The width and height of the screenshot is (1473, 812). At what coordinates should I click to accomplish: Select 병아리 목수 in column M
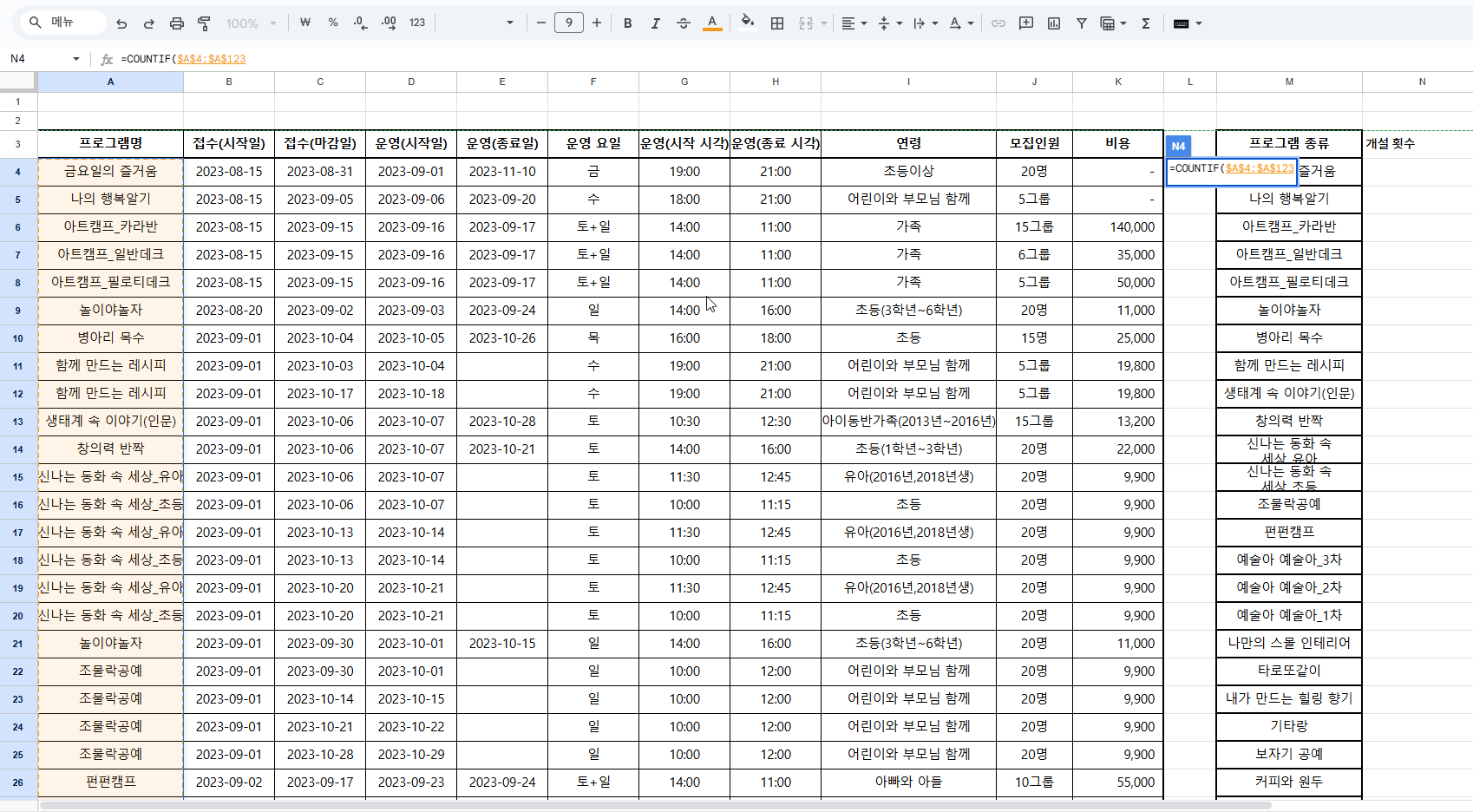point(1289,338)
